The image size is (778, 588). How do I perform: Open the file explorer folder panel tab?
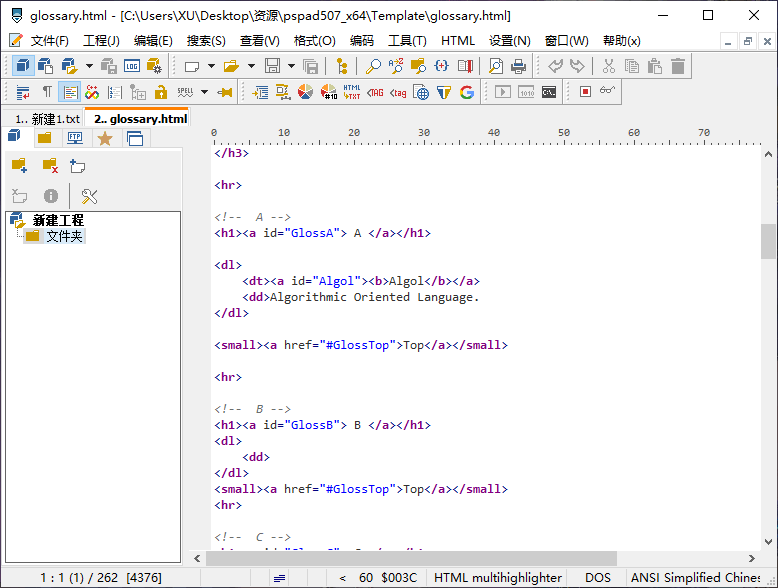coord(45,138)
